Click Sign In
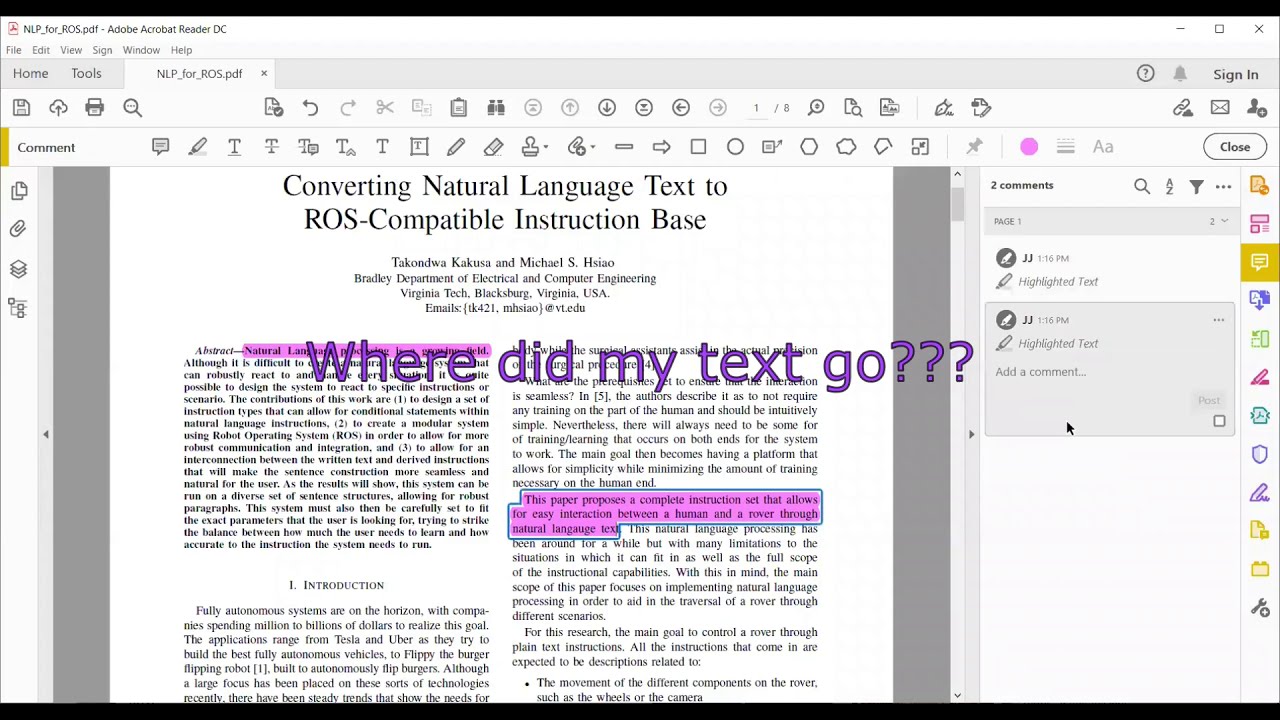 [1236, 74]
